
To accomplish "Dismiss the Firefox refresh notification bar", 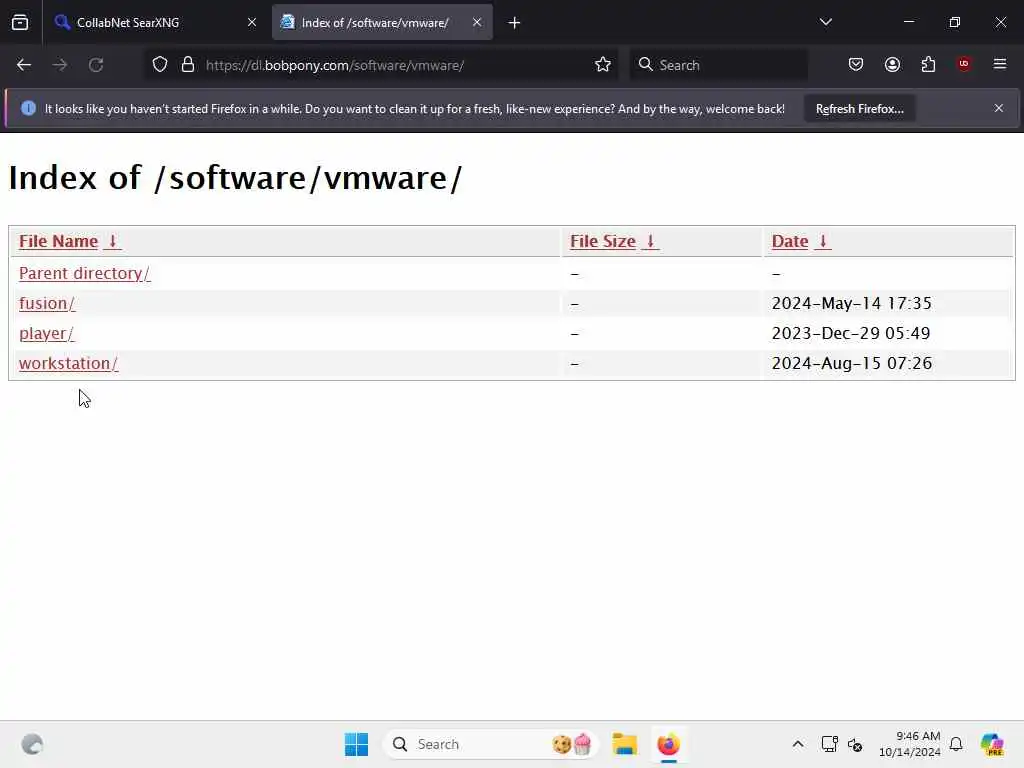I will coord(999,108).
